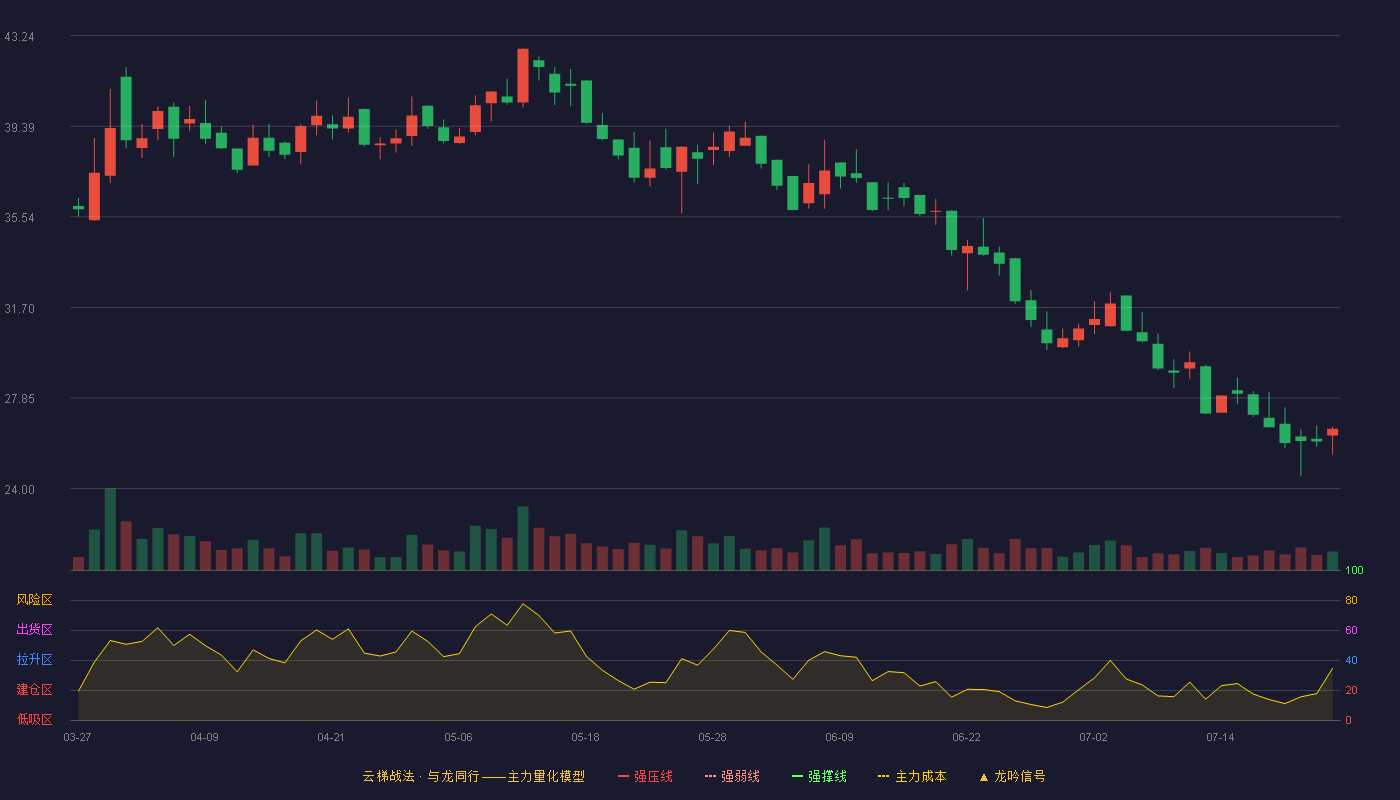Toggle the 主力成本 legend entry
The image size is (1400, 800).
coord(912,776)
